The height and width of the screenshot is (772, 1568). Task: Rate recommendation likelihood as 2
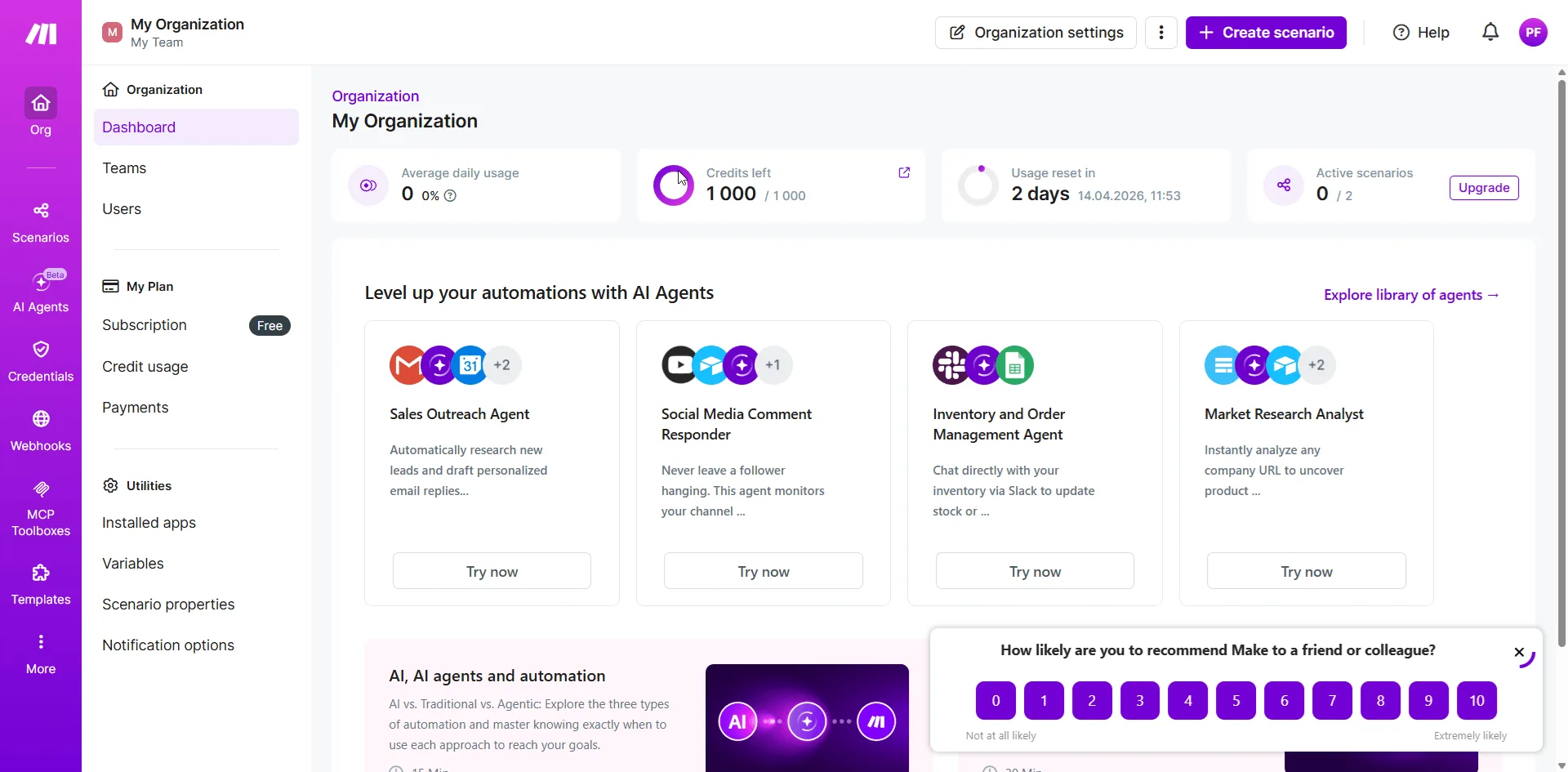pyautogui.click(x=1092, y=701)
